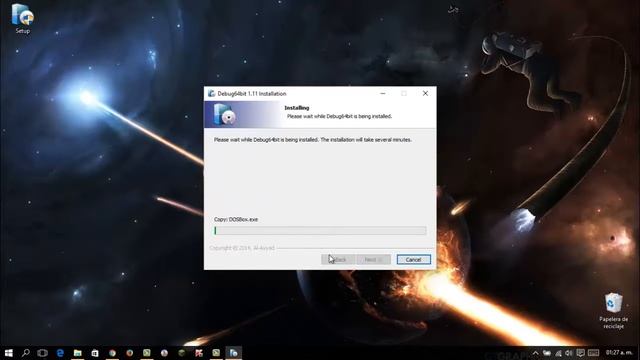Open the network status tray icon
The image size is (640, 360).
tap(558, 353)
